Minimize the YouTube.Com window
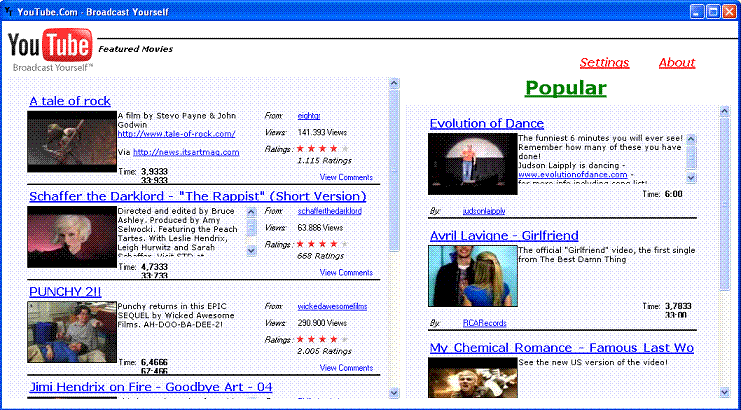 pyautogui.click(x=697, y=11)
